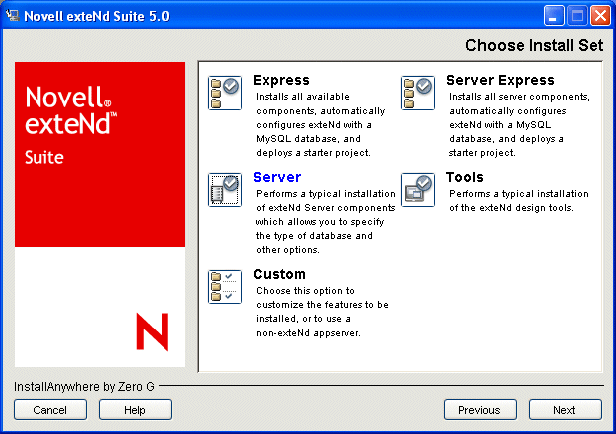616x434 pixels.
Task: Click 'of the exteNd design tools' text
Action: [511, 208]
